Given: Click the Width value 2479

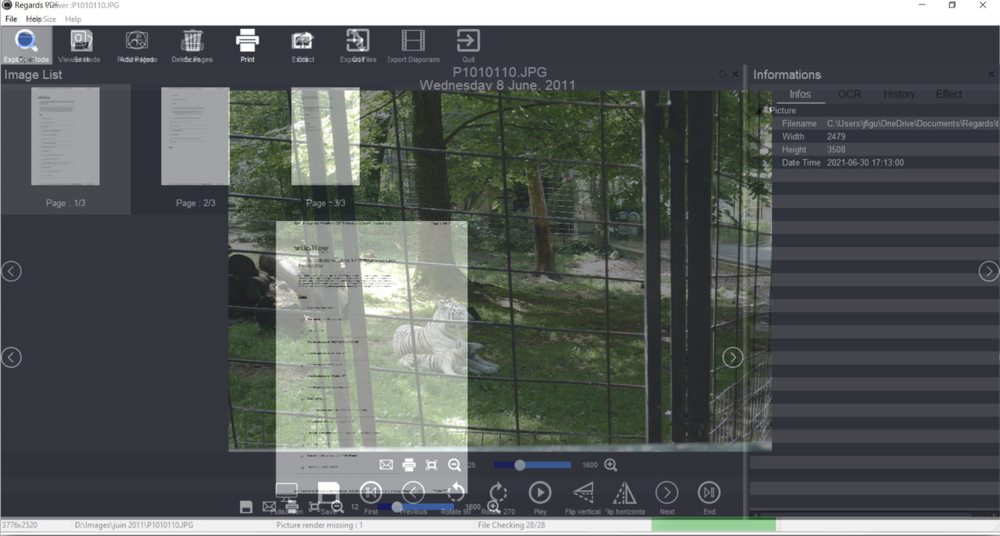Looking at the screenshot, I should pyautogui.click(x=836, y=137).
